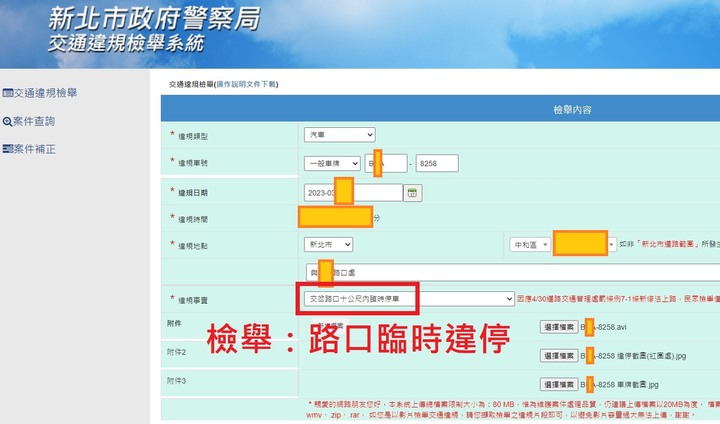Viewport: 720px width, 424px height.
Task: Click the icon beside 案件補正
Action: pos(7,149)
